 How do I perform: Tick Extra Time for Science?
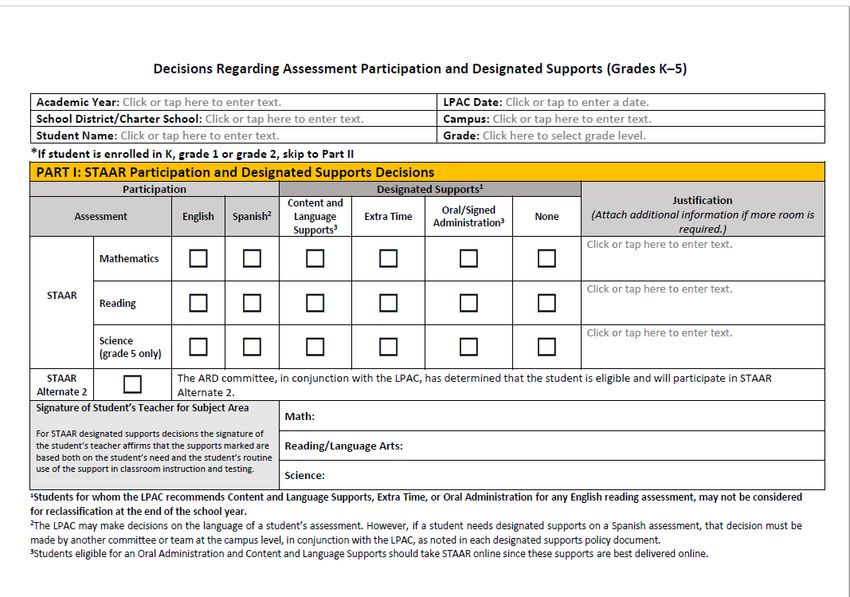(388, 346)
